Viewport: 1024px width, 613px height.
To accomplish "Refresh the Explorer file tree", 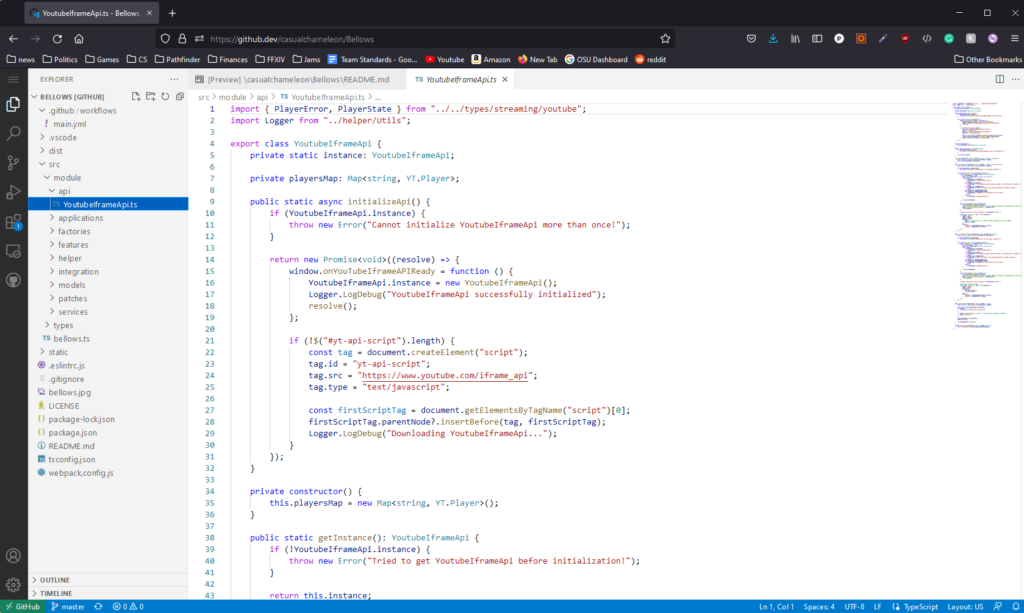I will click(165, 96).
